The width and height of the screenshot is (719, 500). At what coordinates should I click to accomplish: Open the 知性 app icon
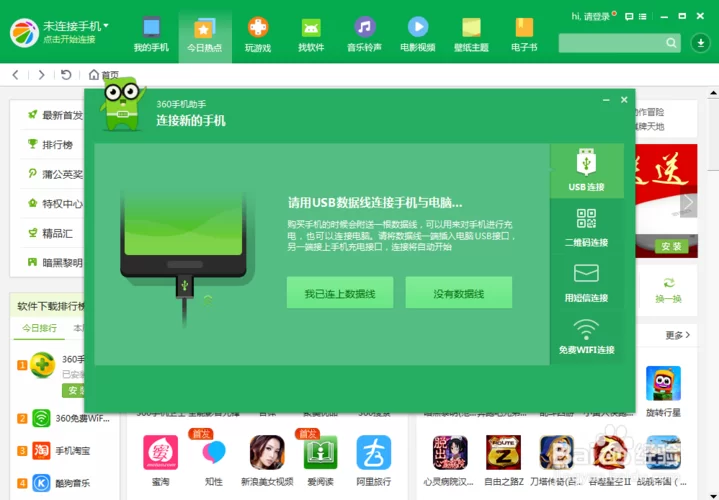[214, 452]
